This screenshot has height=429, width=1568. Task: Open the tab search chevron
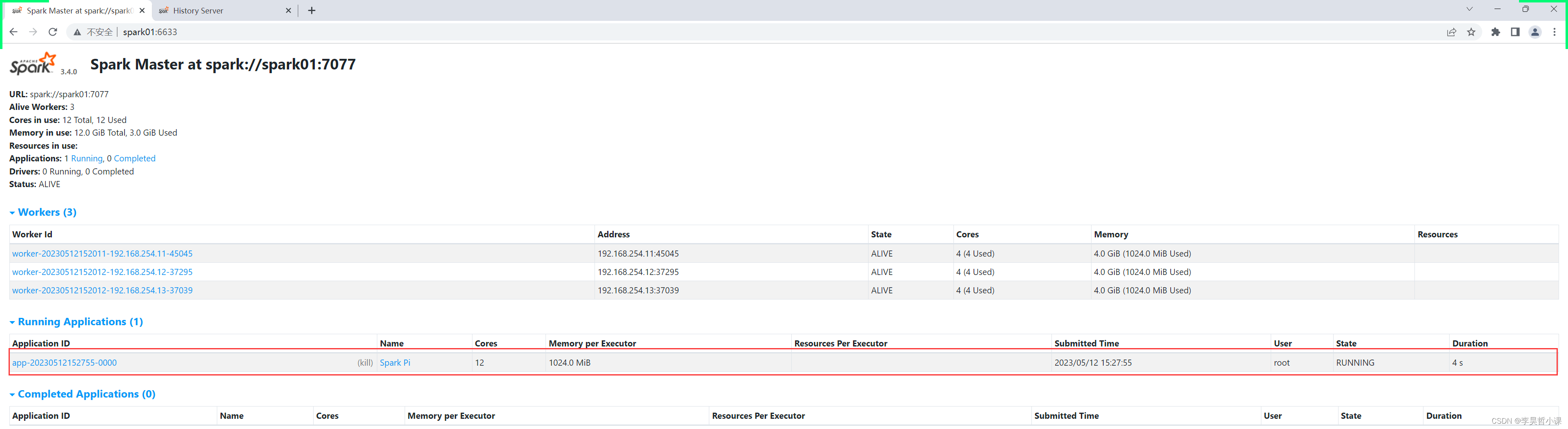[1470, 9]
